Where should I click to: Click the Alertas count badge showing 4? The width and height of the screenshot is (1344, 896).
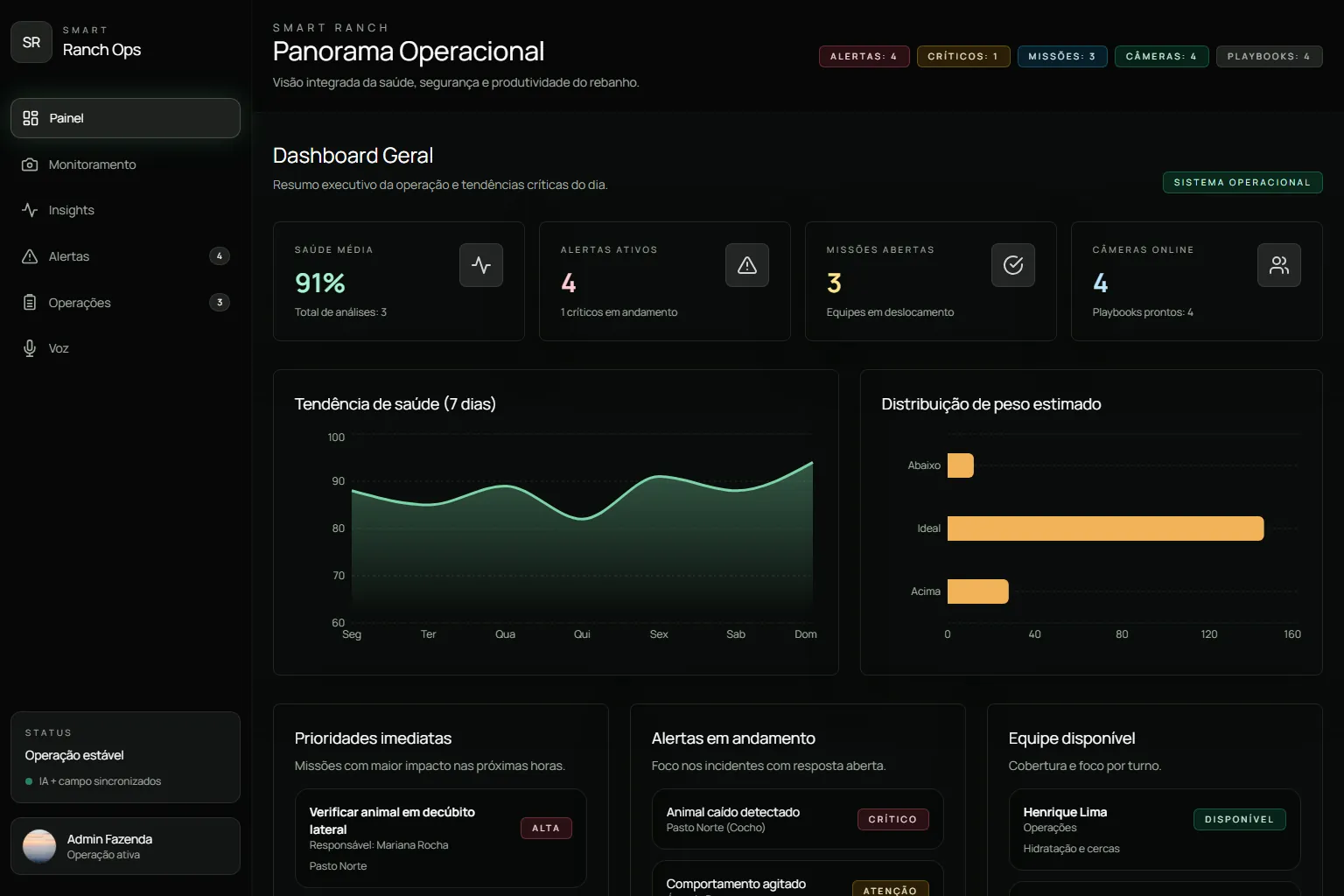coord(220,256)
